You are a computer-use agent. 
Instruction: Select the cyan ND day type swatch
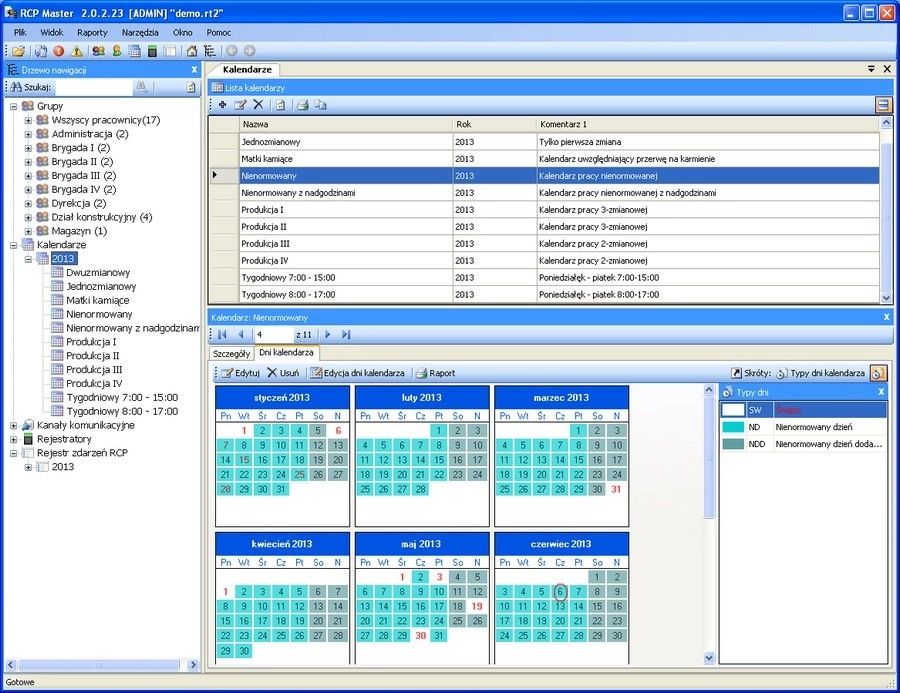pos(733,427)
